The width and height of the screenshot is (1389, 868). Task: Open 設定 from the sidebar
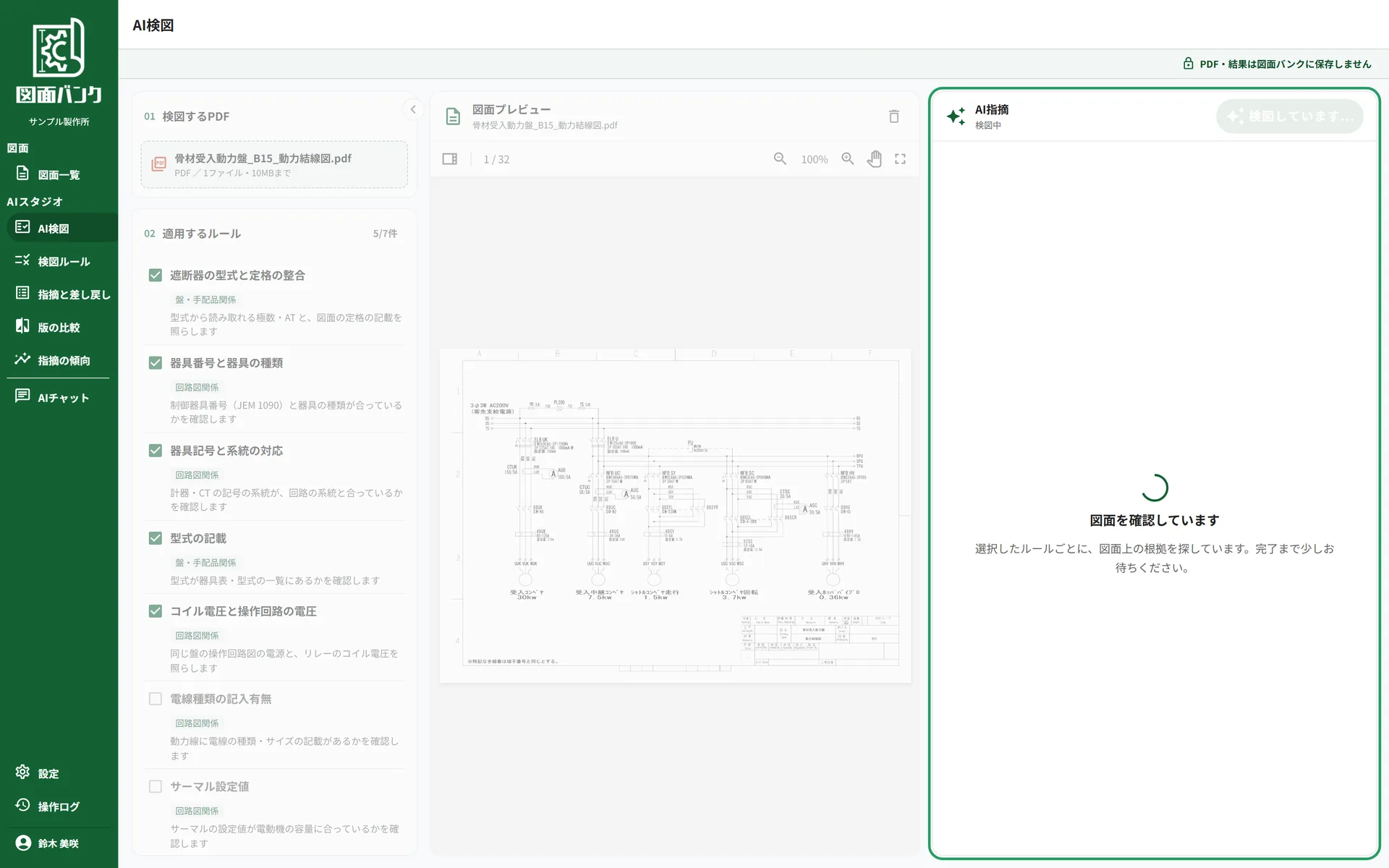(x=59, y=773)
